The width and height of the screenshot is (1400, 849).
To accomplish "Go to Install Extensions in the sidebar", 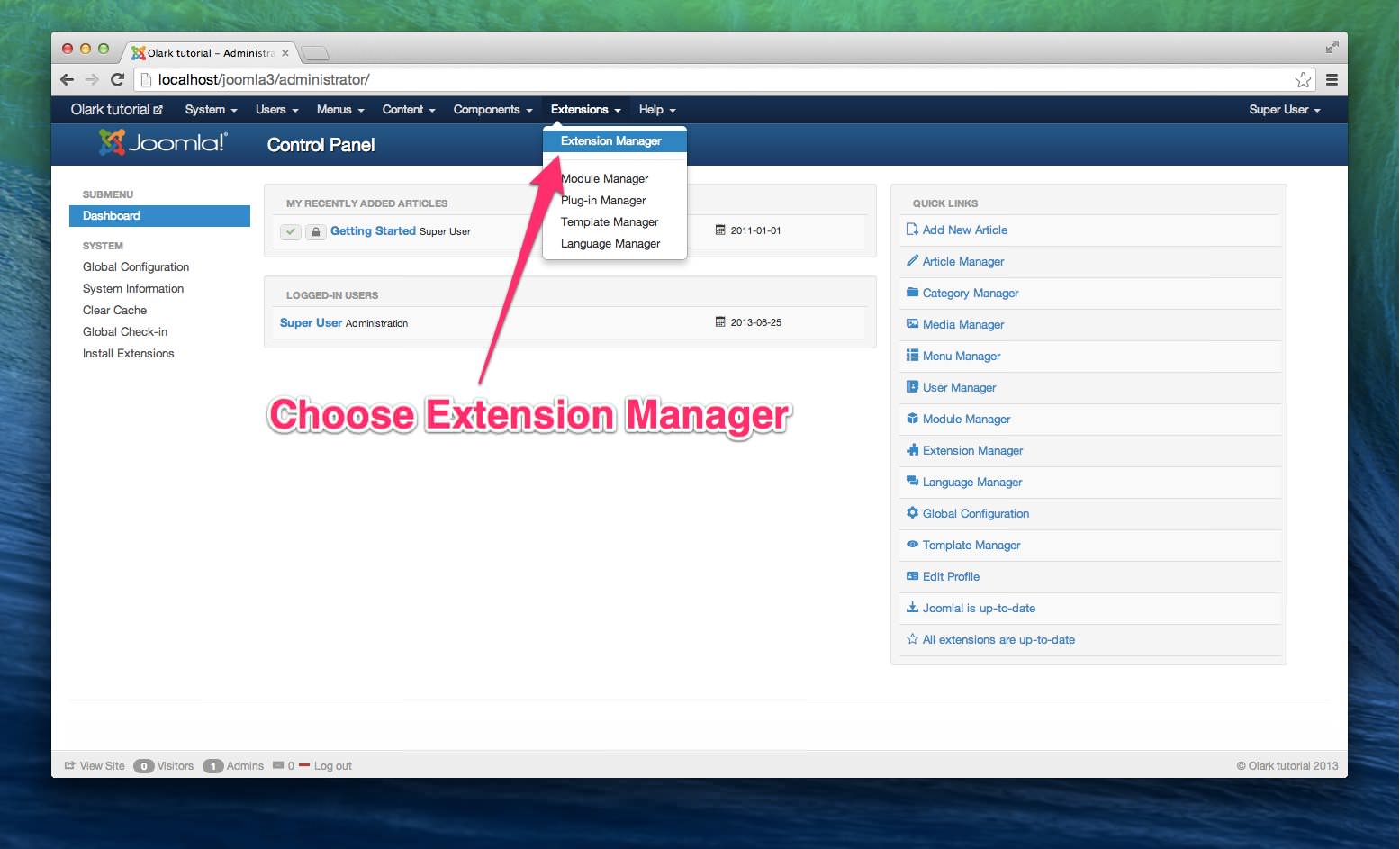I will (x=129, y=353).
